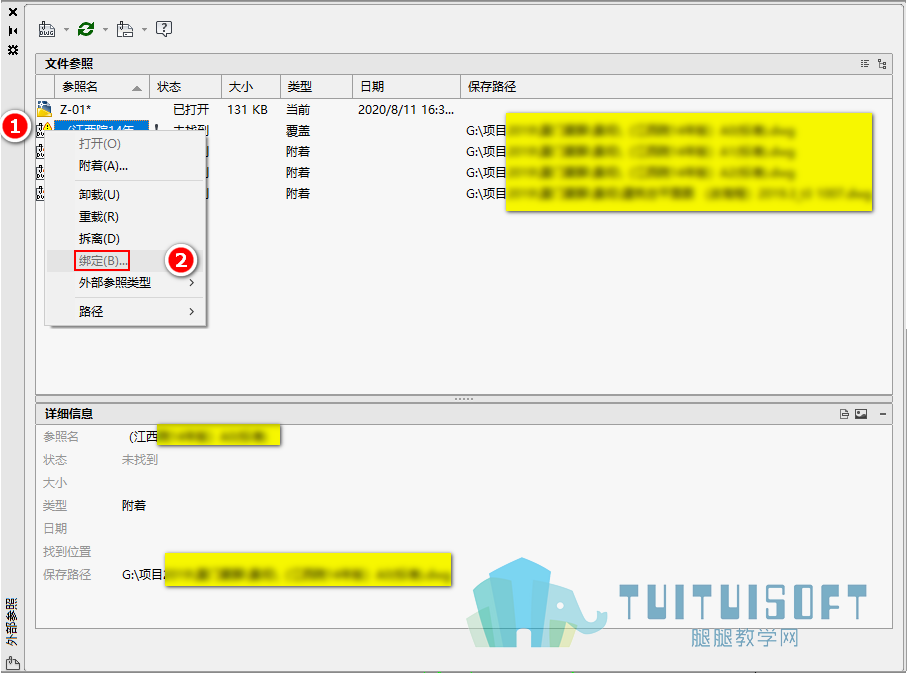
Task: Open dropdown arrow next to Refresh
Action: coord(105,30)
